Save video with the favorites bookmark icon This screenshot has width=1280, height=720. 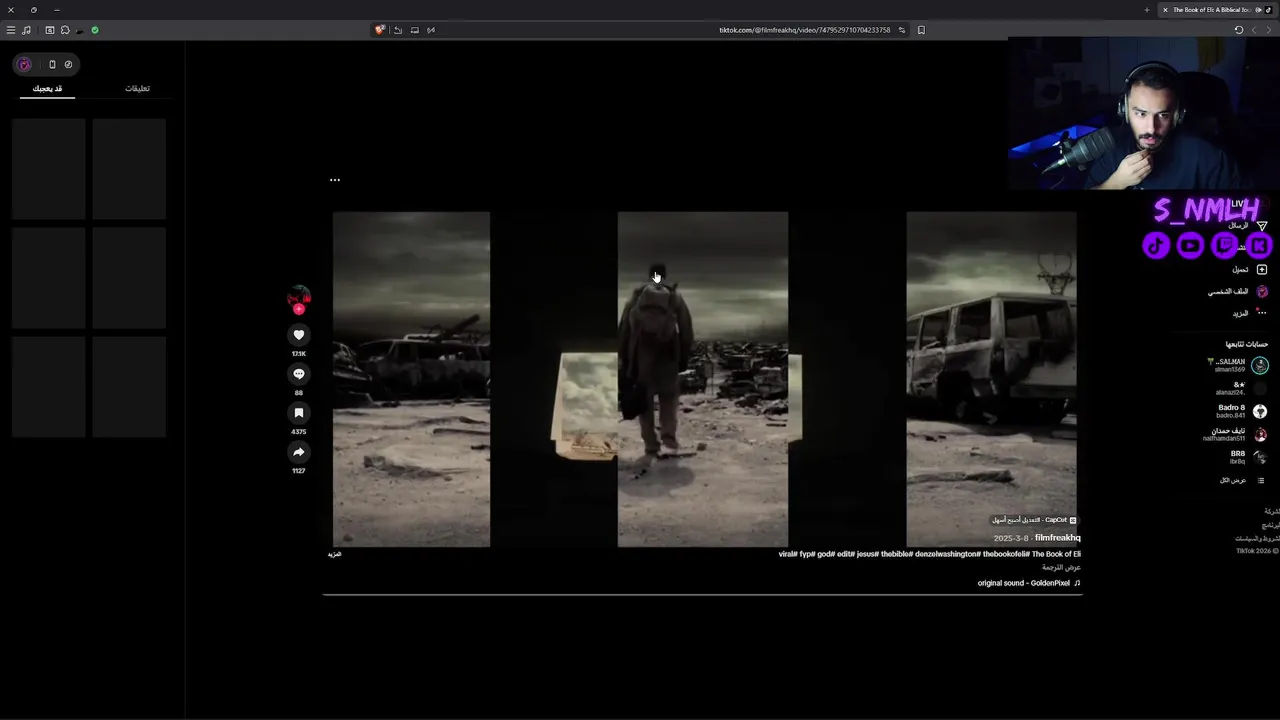pos(298,413)
